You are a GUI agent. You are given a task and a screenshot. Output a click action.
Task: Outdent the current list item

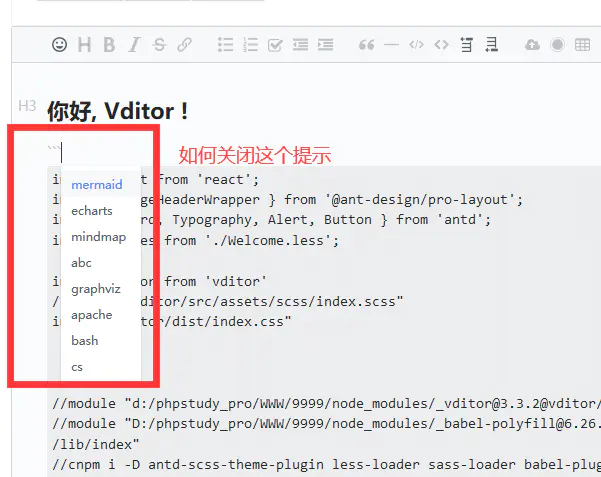coord(300,45)
